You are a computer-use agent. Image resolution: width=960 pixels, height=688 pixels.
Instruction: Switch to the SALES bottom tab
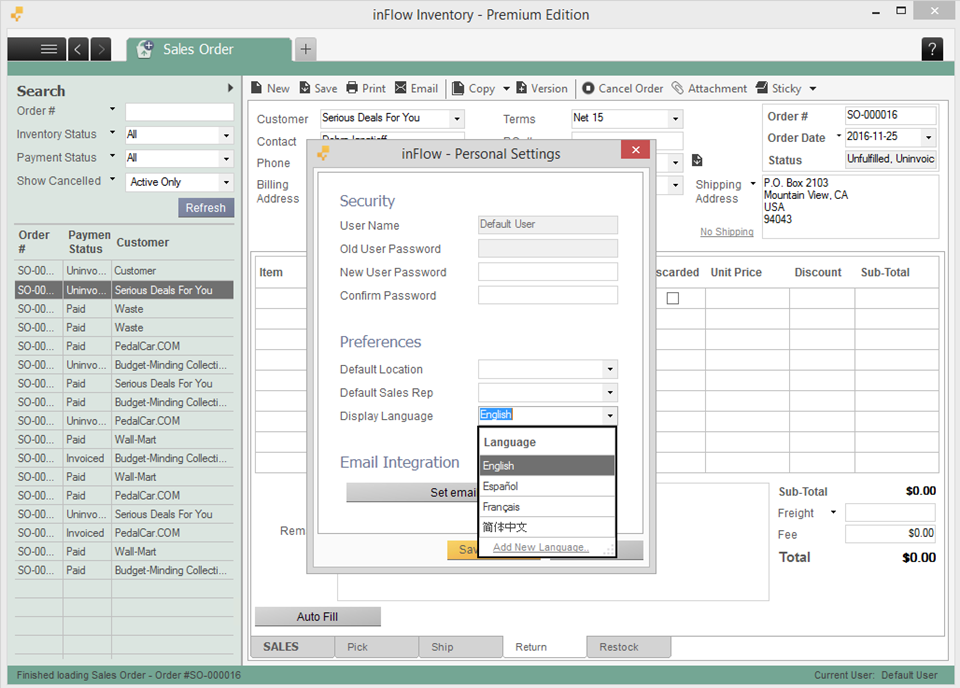pos(292,647)
